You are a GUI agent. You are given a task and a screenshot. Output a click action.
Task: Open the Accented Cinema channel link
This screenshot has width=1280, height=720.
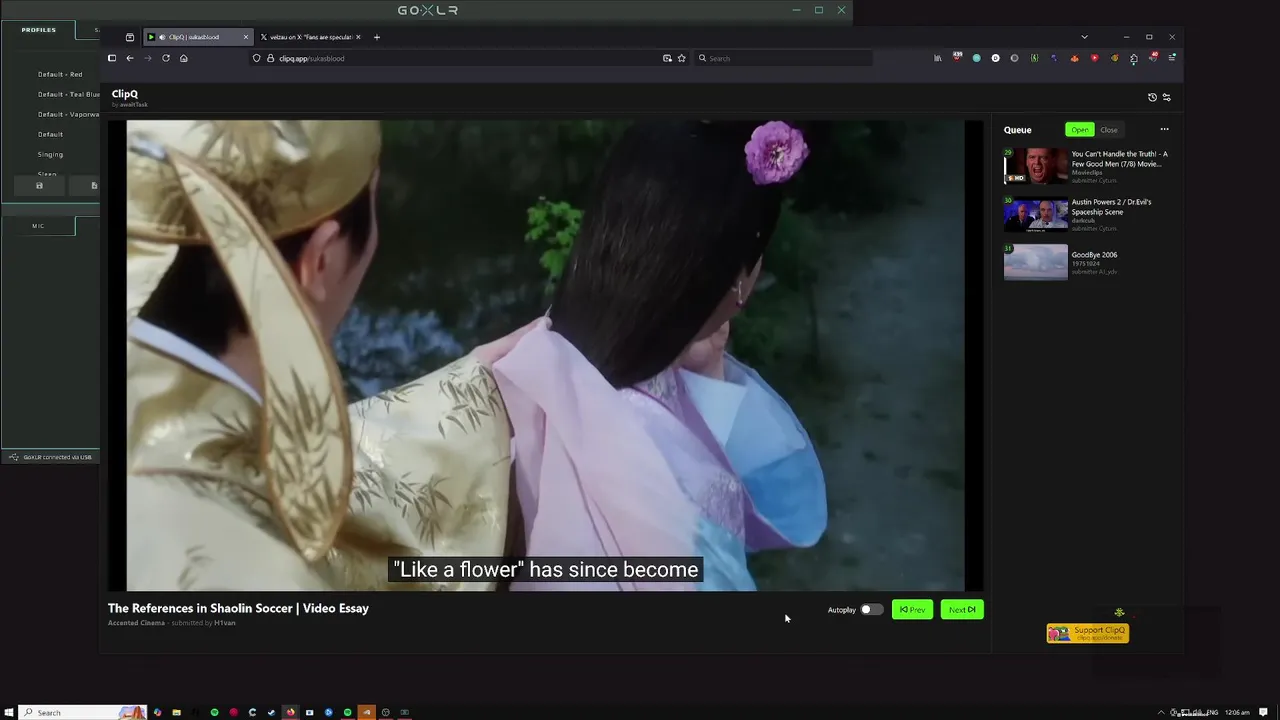(x=136, y=623)
